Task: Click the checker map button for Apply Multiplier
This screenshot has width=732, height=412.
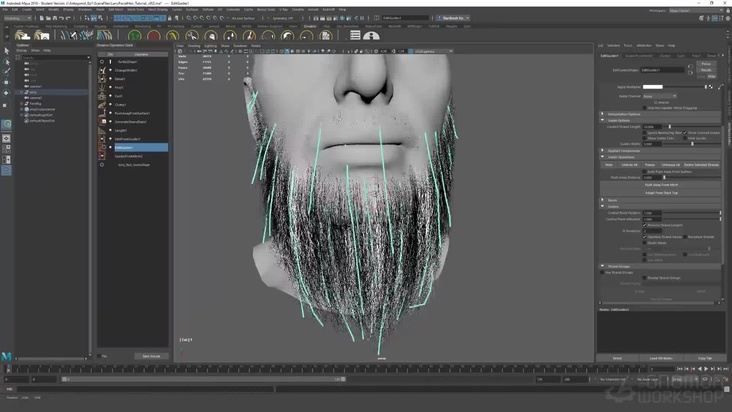Action: tap(711, 87)
